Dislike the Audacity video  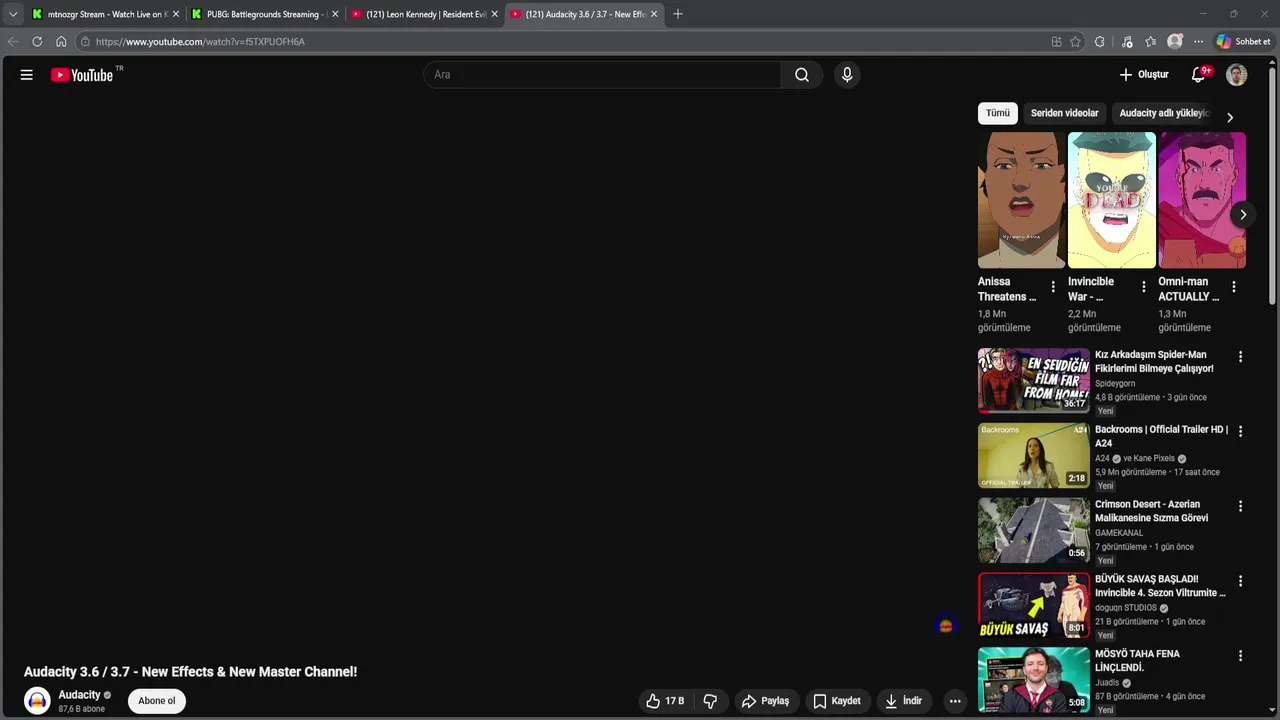point(710,701)
